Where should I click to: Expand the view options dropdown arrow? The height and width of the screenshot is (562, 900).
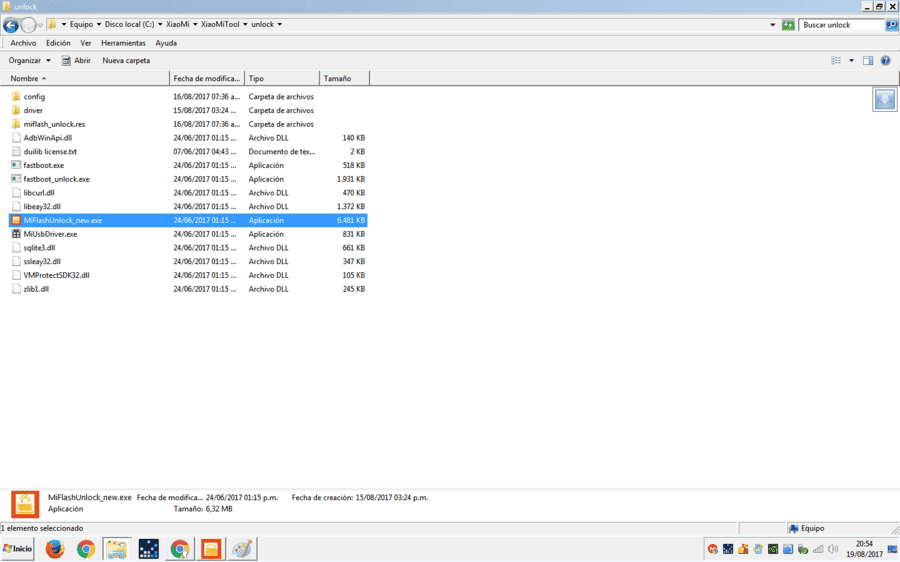[851, 60]
